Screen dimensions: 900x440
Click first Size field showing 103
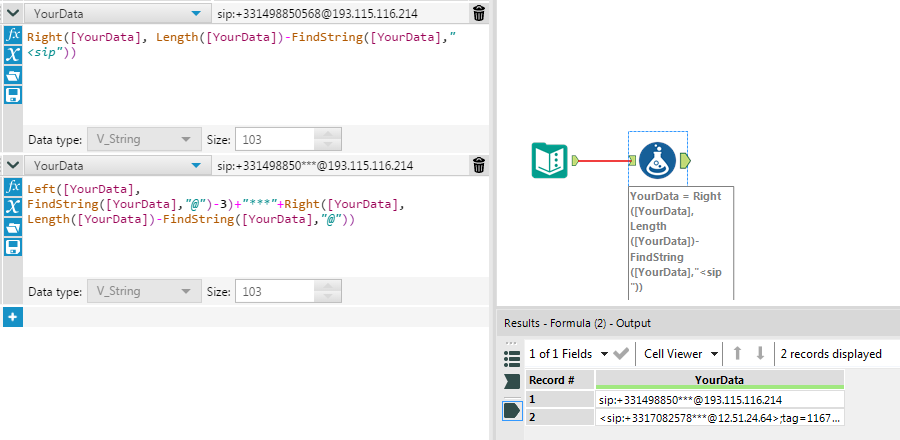click(x=275, y=139)
